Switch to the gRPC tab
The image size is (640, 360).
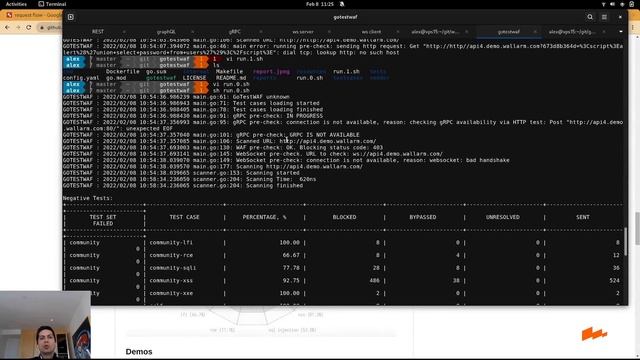coord(235,32)
